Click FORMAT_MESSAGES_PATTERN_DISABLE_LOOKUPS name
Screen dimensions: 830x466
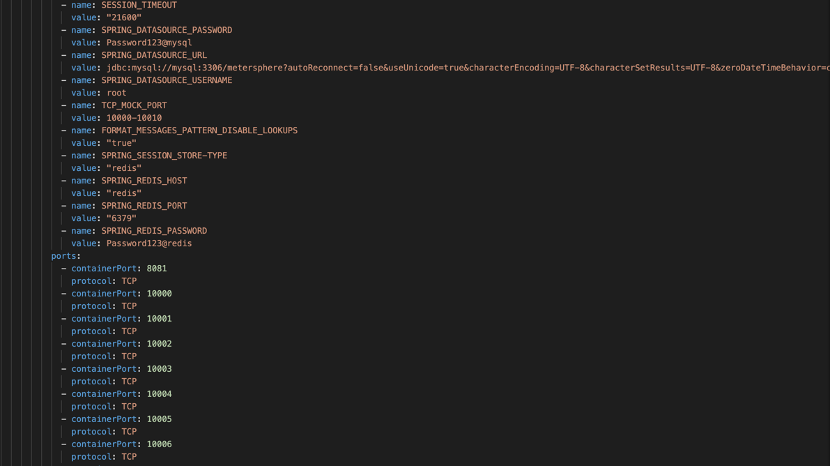(200, 130)
